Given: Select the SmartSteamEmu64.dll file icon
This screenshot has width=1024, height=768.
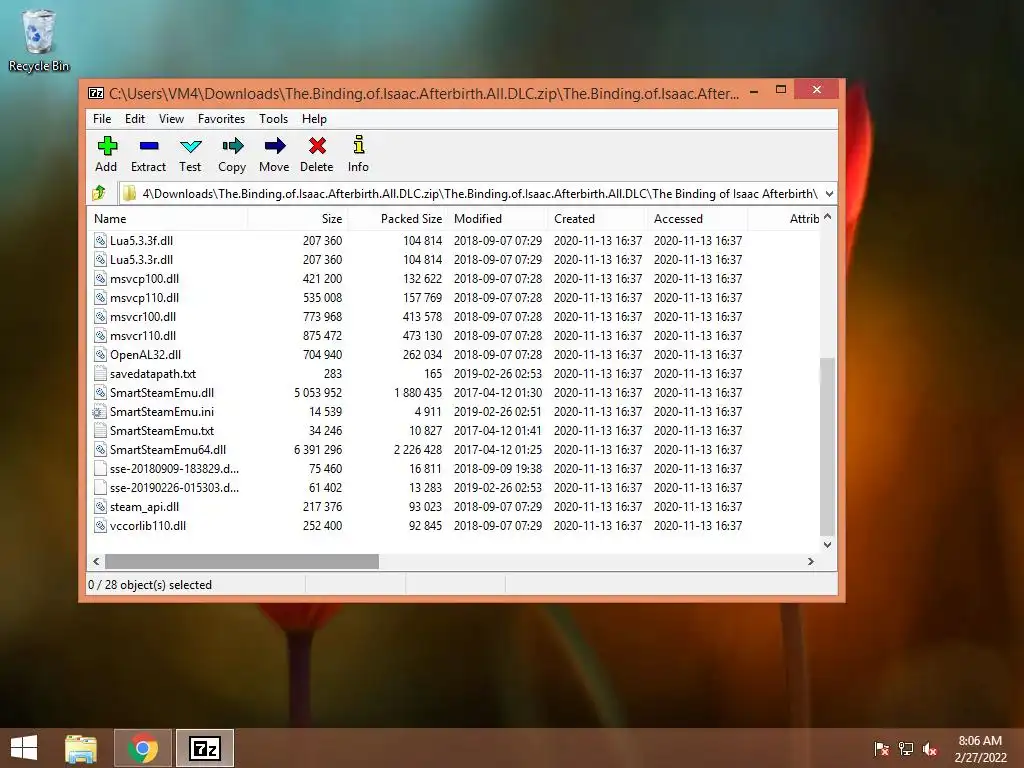Looking at the screenshot, I should click(100, 449).
